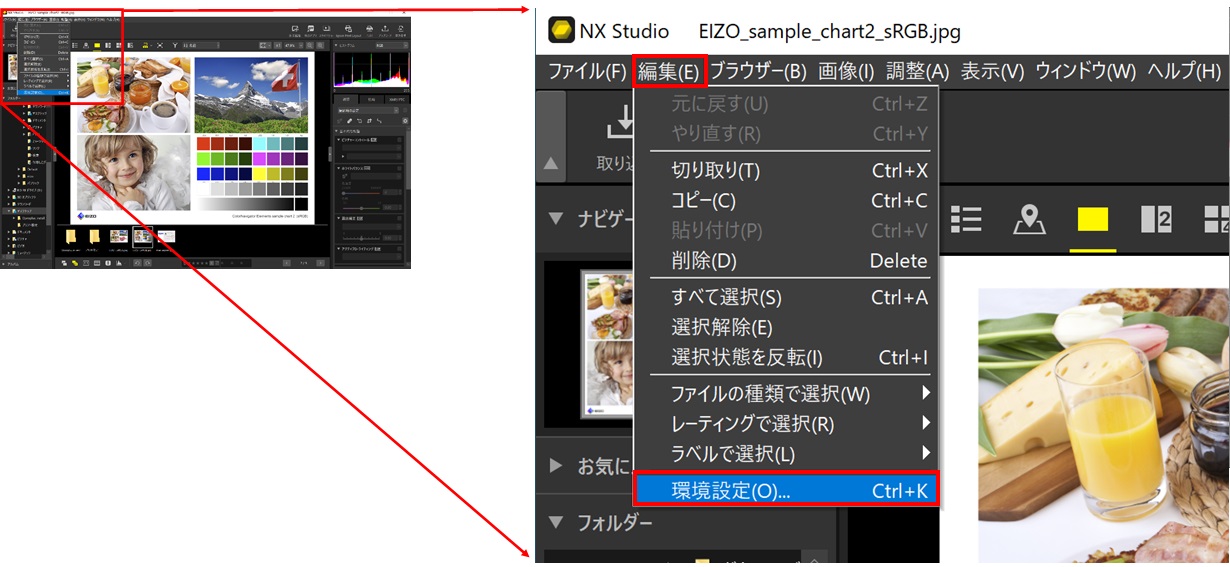Choose 選択状態を反転(I) menu entry
1230x567 pixels.
pos(786,358)
